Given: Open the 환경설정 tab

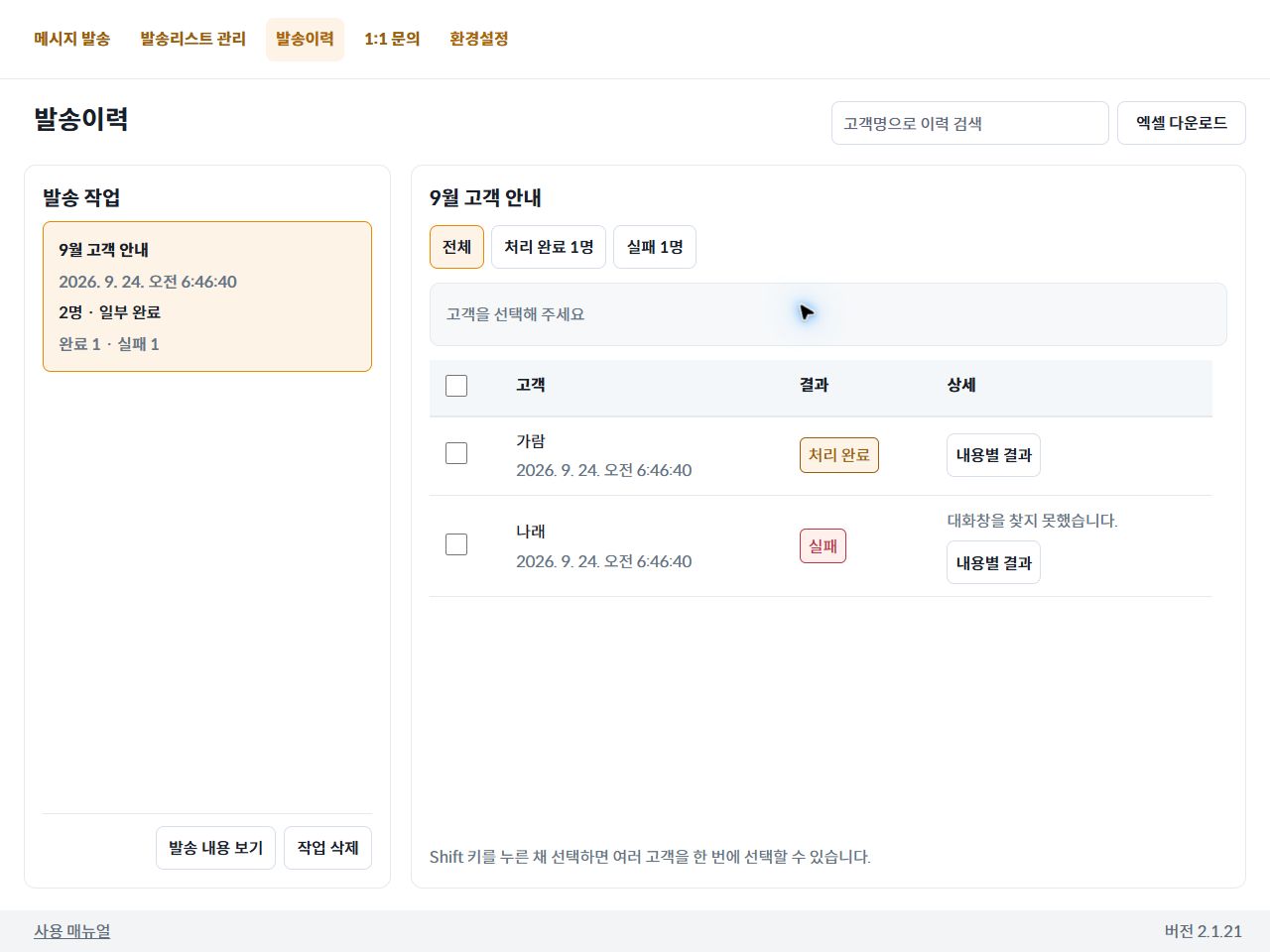Looking at the screenshot, I should pos(479,39).
